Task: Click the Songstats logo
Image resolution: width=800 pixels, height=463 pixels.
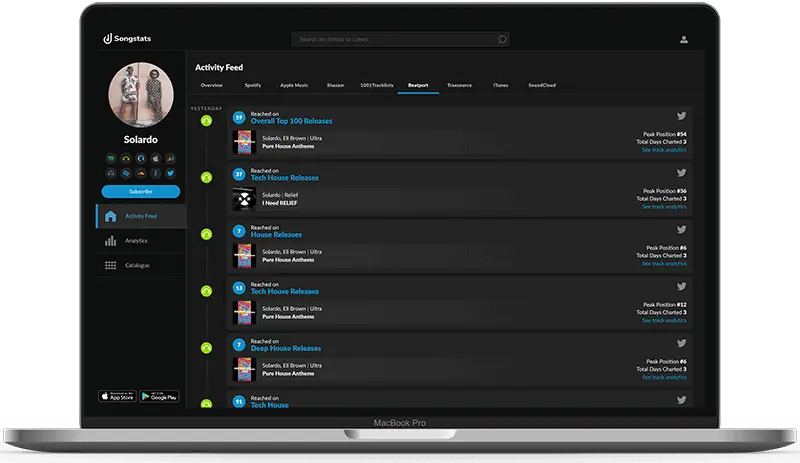Action: [x=127, y=39]
